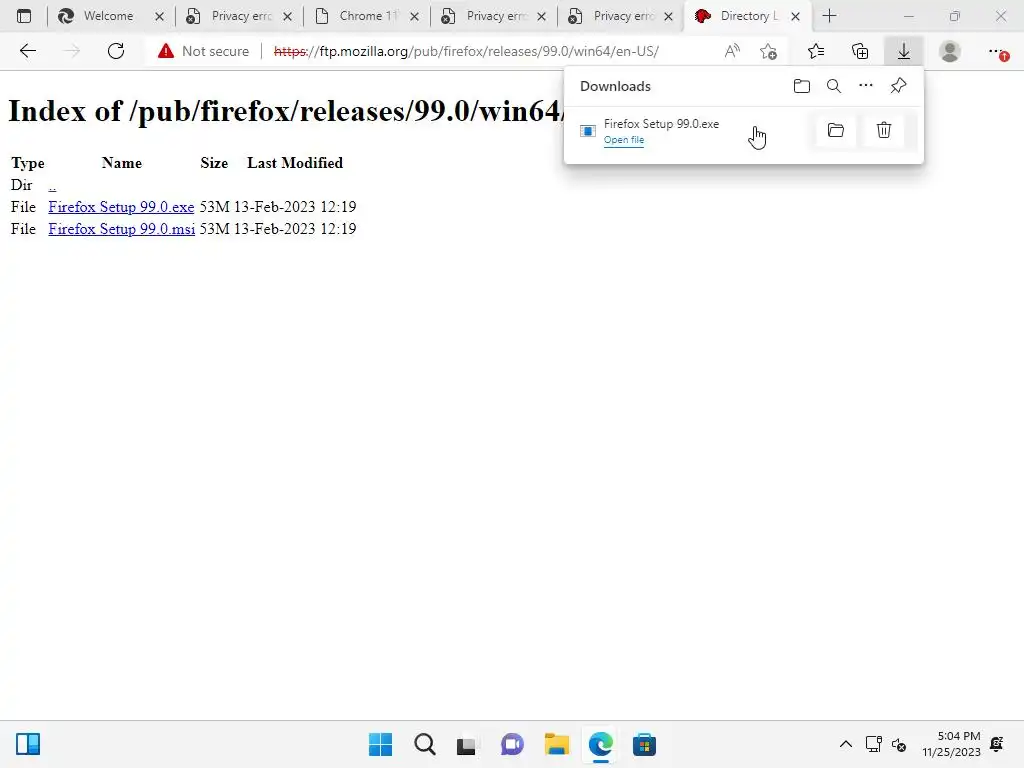This screenshot has height=768, width=1024.
Task: Close the Directory Listing tab
Action: (795, 16)
